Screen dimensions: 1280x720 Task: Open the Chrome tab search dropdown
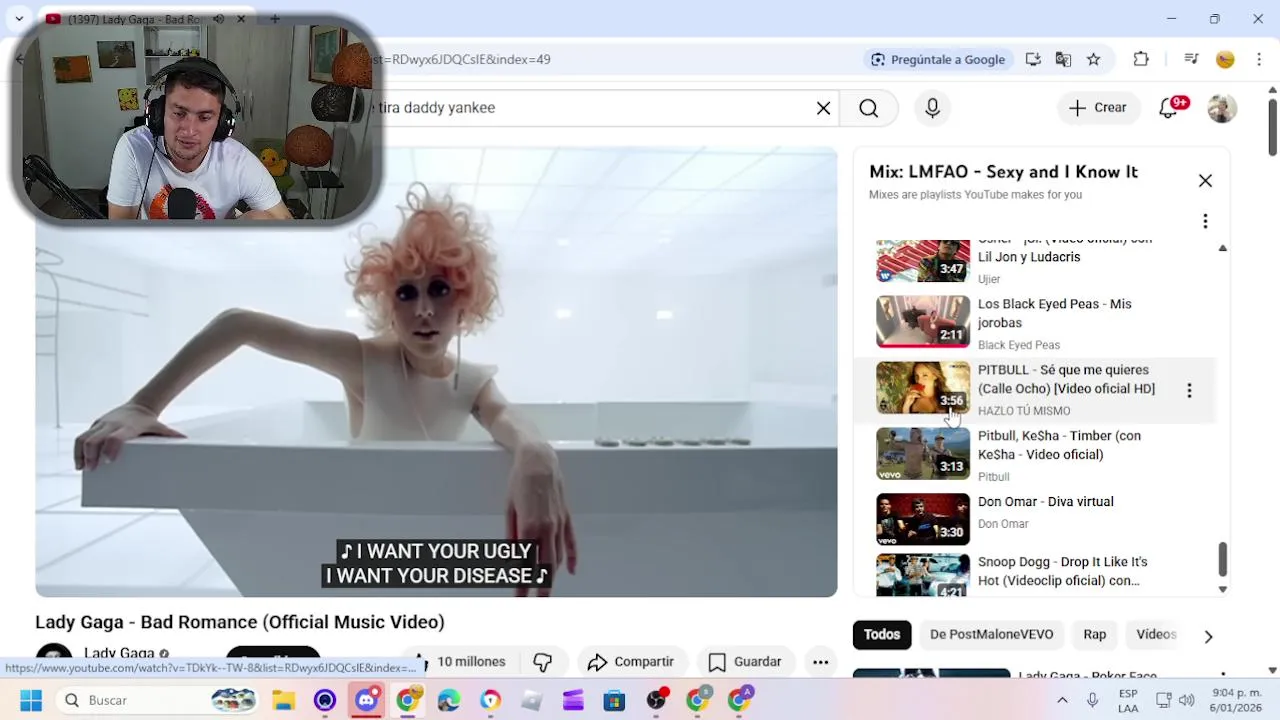[x=19, y=19]
